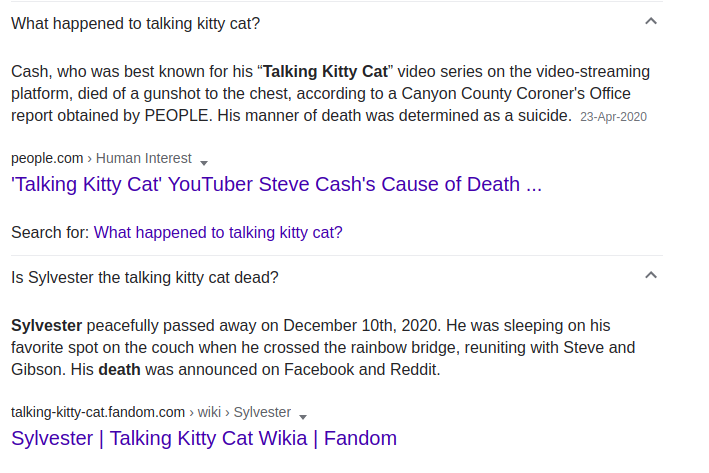Collapse the "What happened to talking kitty cat?" chevron
Screen dimensions: 709x473
[x=651, y=21]
